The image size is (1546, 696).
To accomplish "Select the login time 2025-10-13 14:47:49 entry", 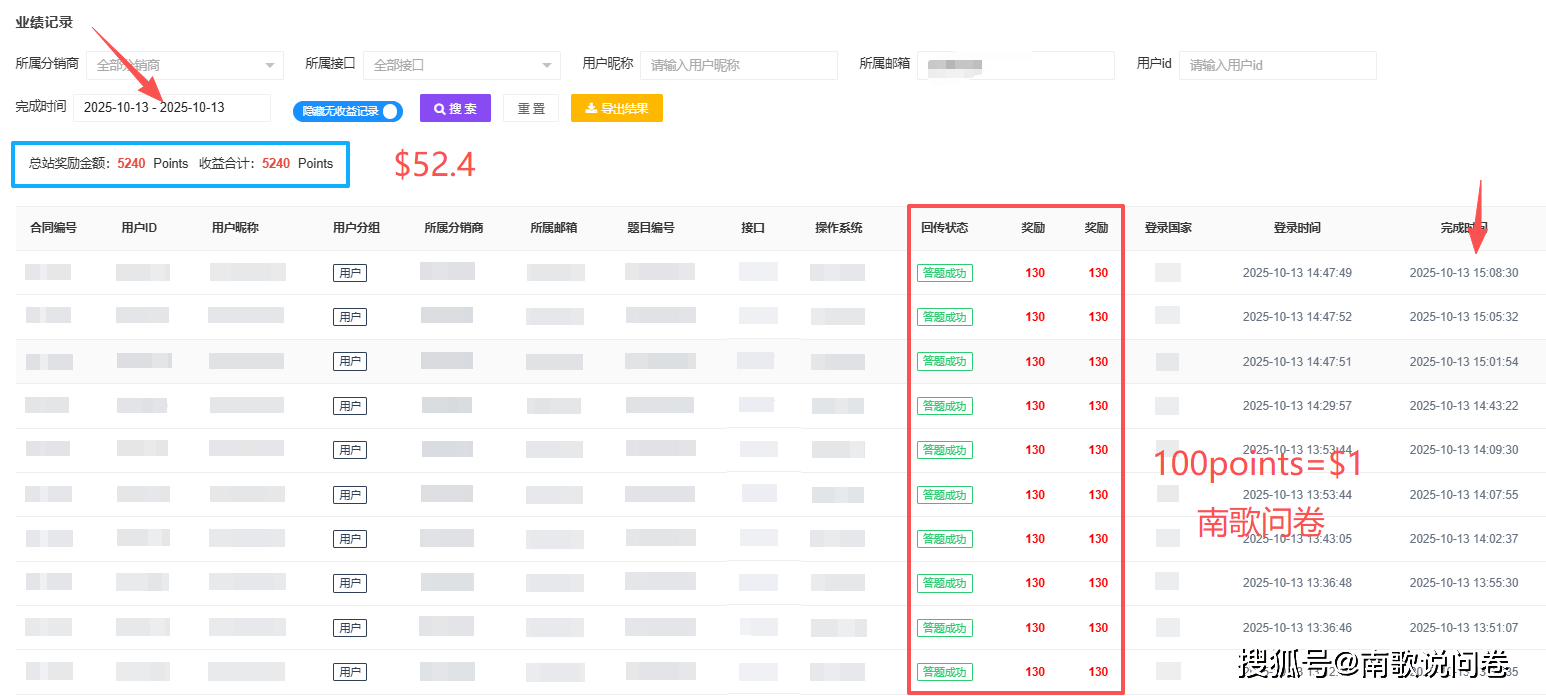I will tap(1298, 272).
